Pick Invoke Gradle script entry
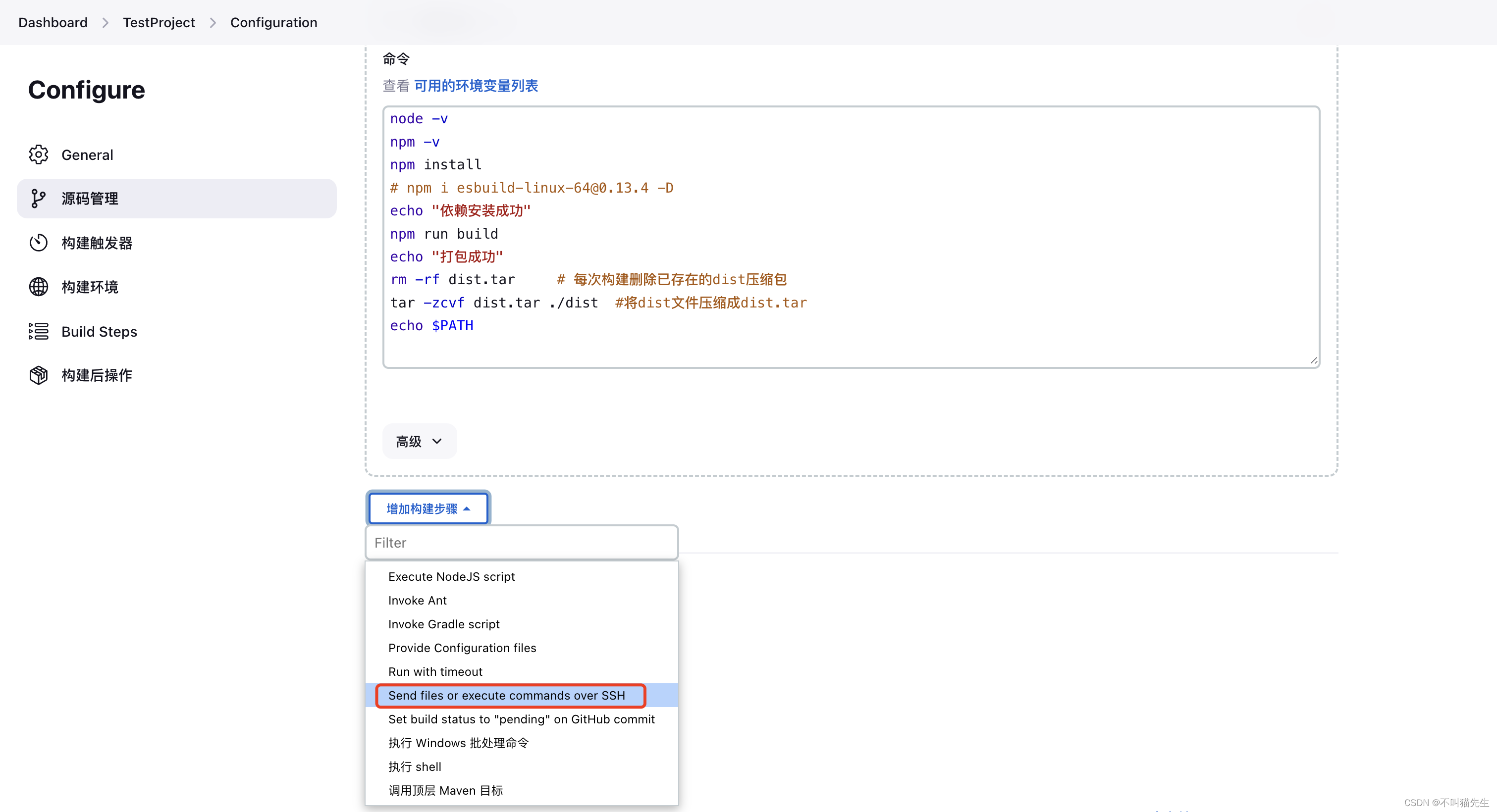Screen dimensions: 1497x812 pyautogui.click(x=443, y=624)
